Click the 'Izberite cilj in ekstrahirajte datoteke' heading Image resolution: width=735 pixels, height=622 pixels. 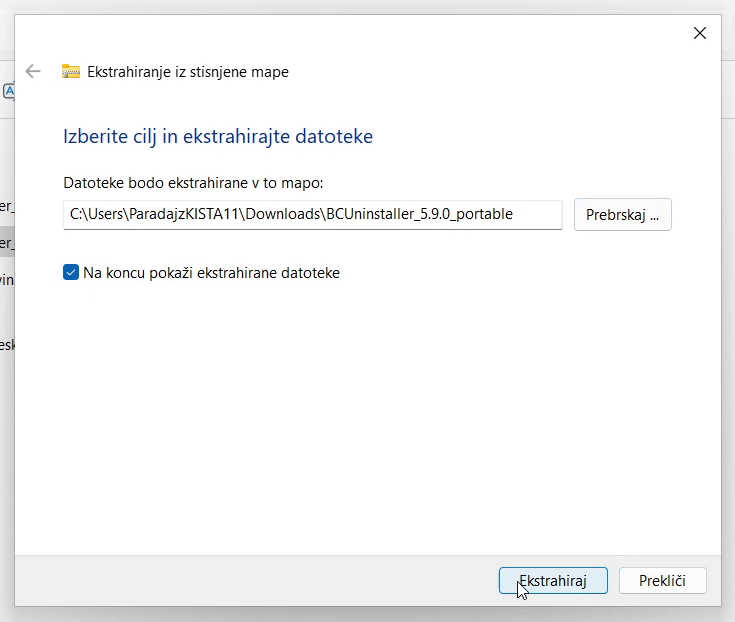[x=218, y=136]
